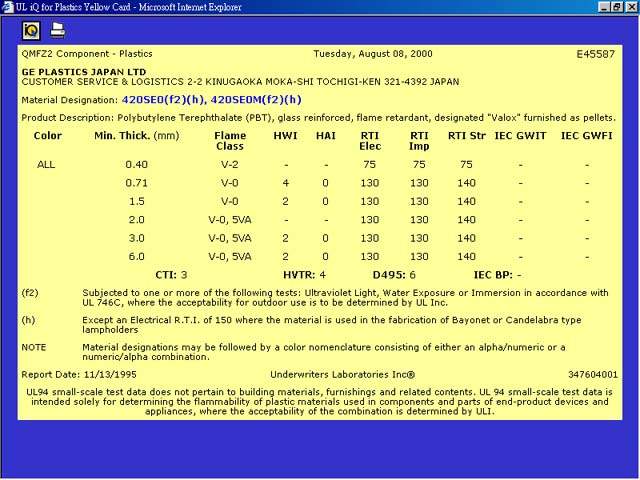The image size is (640, 480).
Task: Click the 2.0 thickness value
Action: pos(136,220)
